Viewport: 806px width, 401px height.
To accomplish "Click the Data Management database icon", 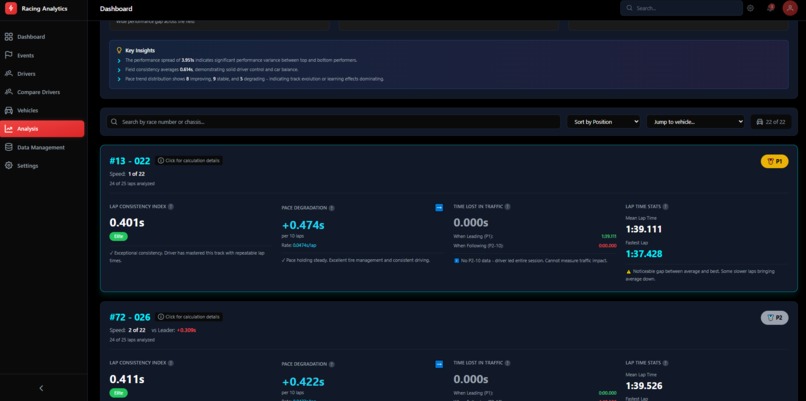I will point(8,148).
